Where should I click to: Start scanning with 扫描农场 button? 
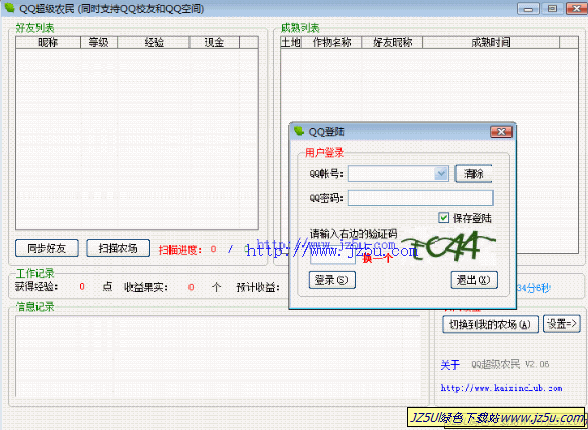pos(118,248)
